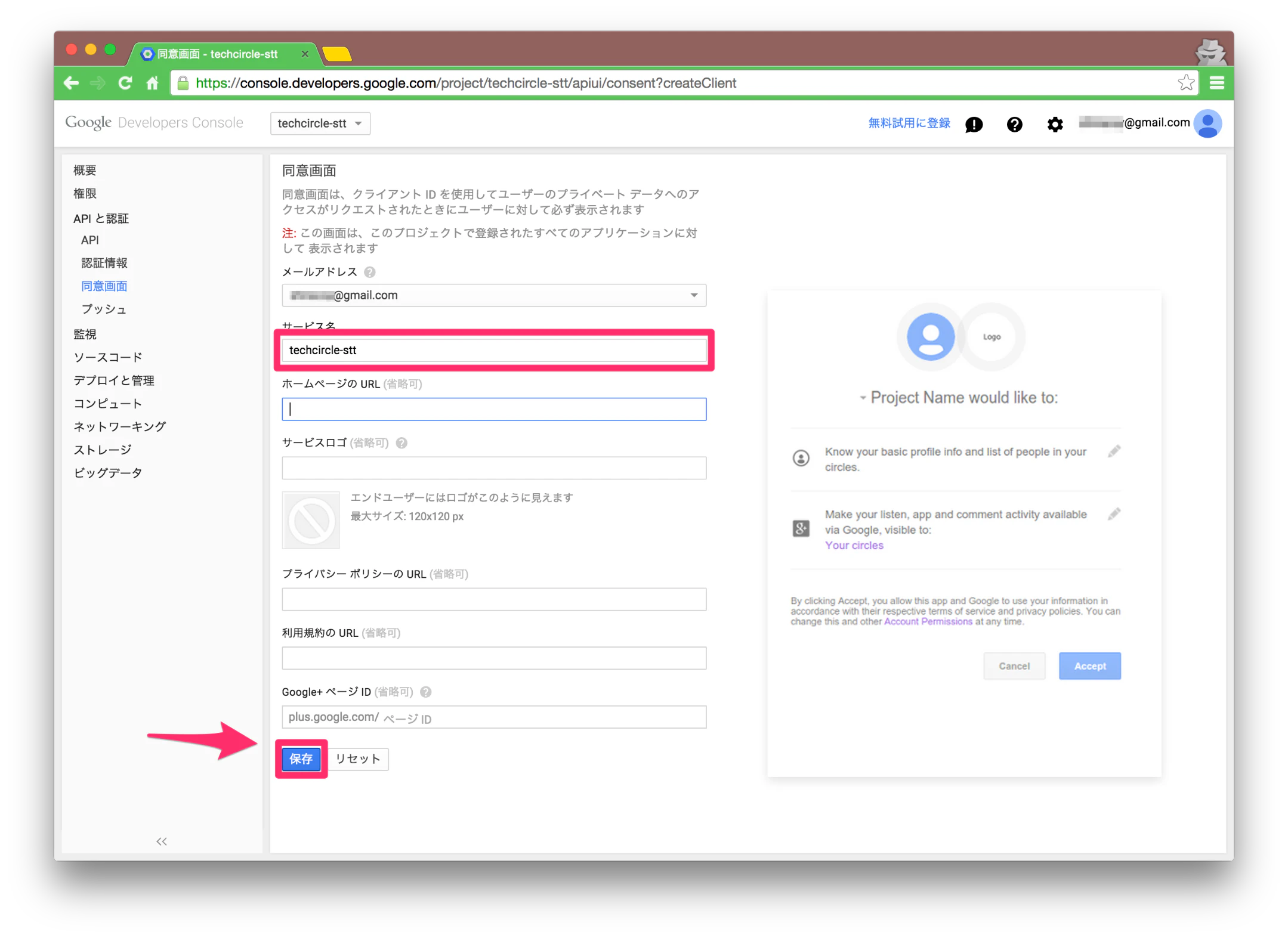1288x938 pixels.
Task: Open the settings gear icon
Action: (1055, 124)
